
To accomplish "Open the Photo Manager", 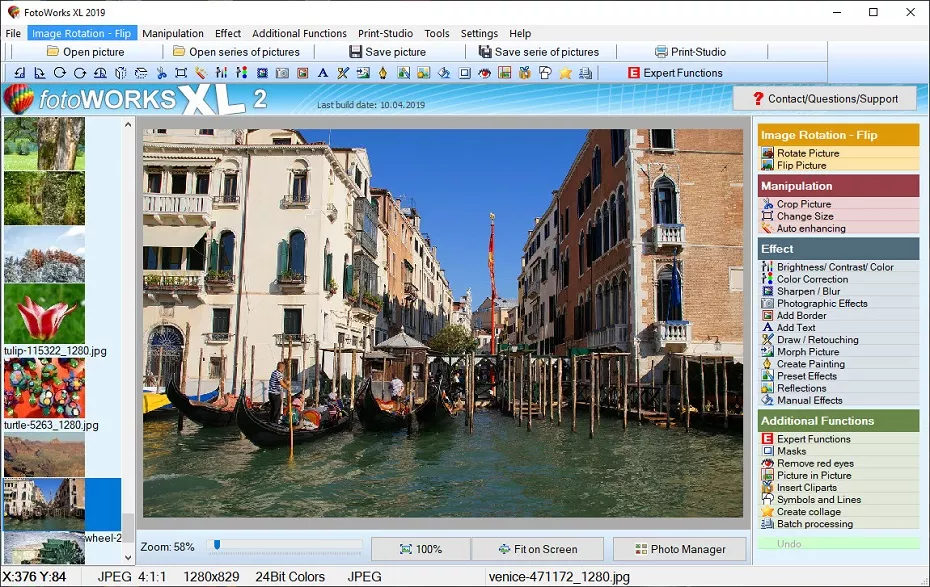I will point(680,548).
